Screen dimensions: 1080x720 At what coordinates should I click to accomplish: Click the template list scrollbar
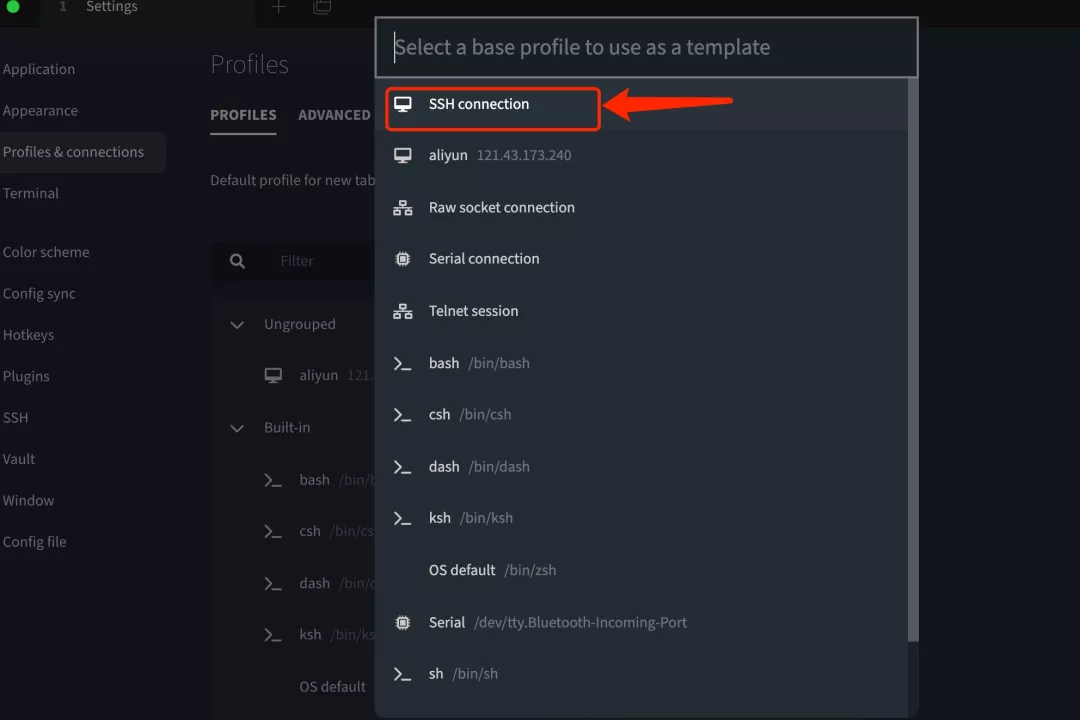913,360
